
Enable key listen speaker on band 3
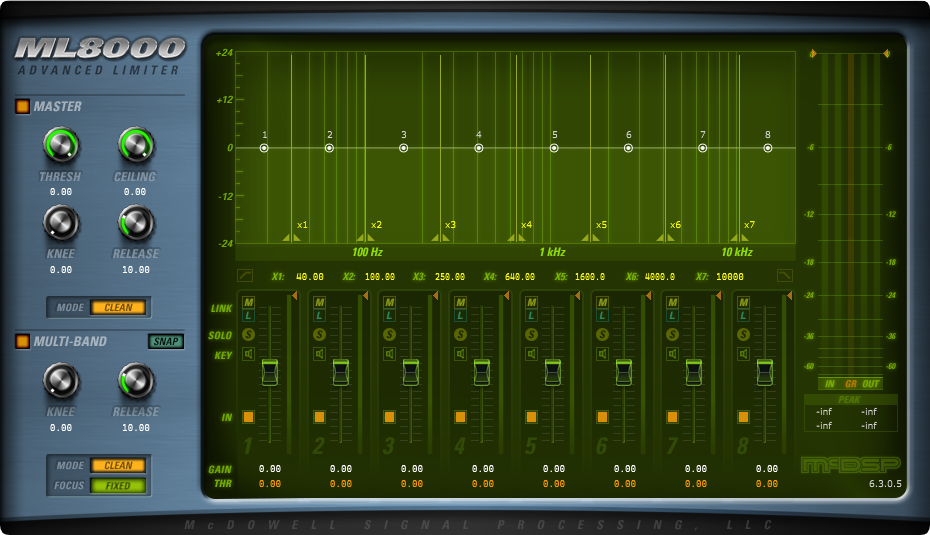click(x=389, y=354)
